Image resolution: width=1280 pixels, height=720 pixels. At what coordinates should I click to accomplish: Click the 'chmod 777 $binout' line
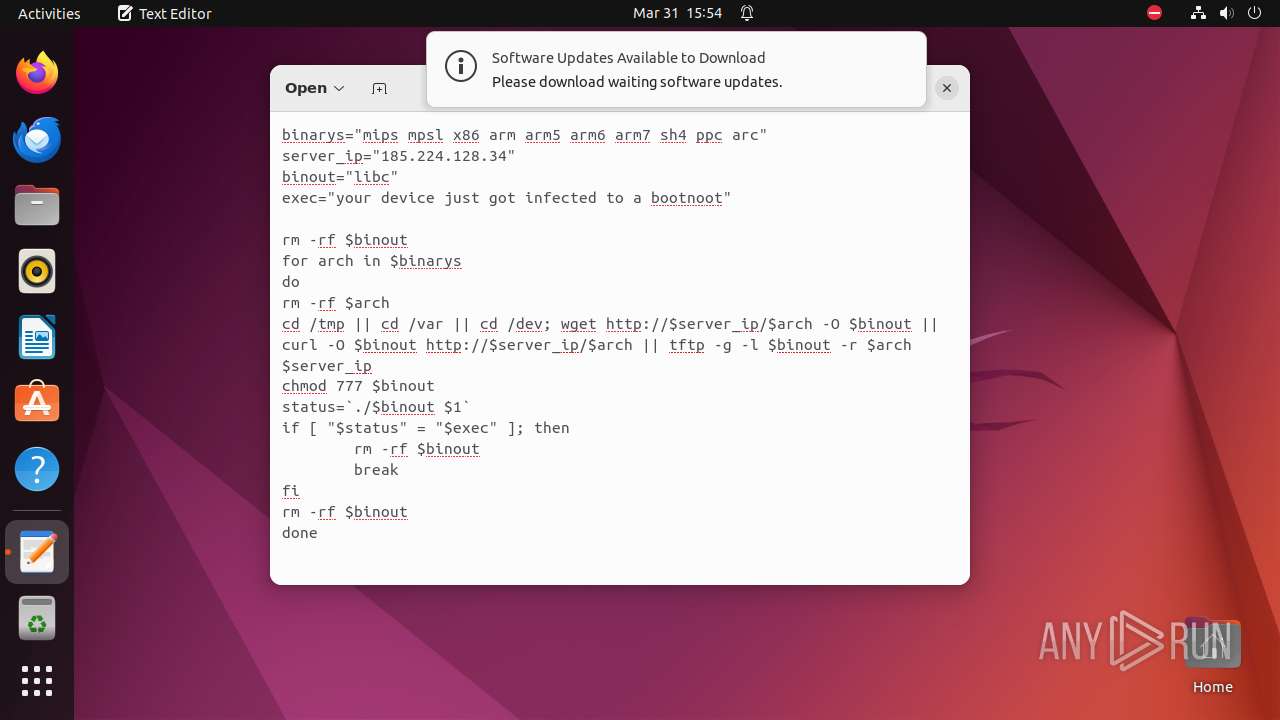pos(358,386)
